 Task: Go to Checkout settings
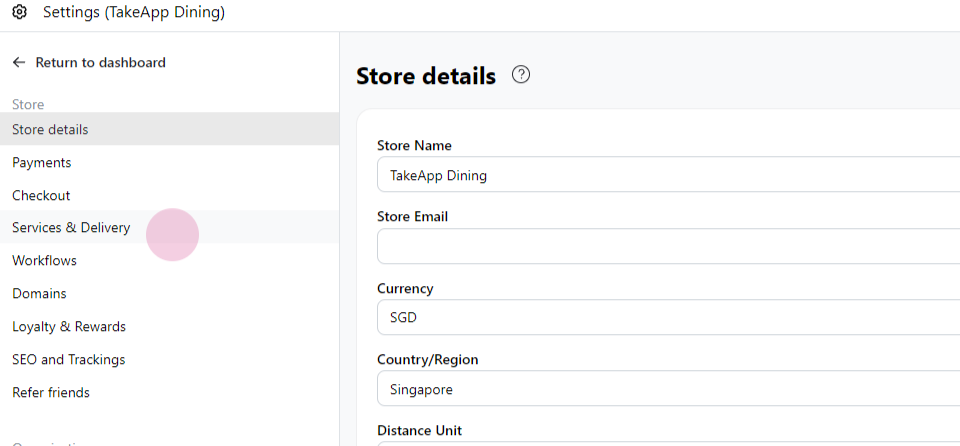[x=170, y=195]
